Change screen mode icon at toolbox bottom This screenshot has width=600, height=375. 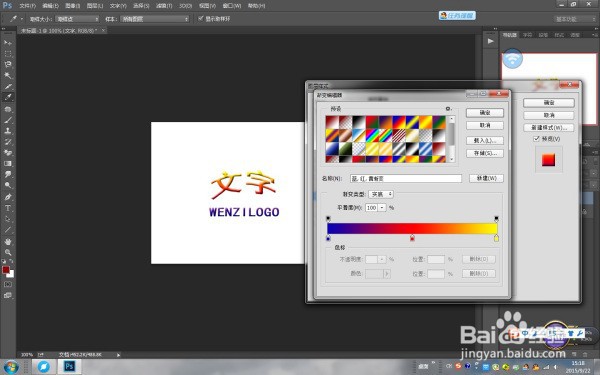click(8, 295)
